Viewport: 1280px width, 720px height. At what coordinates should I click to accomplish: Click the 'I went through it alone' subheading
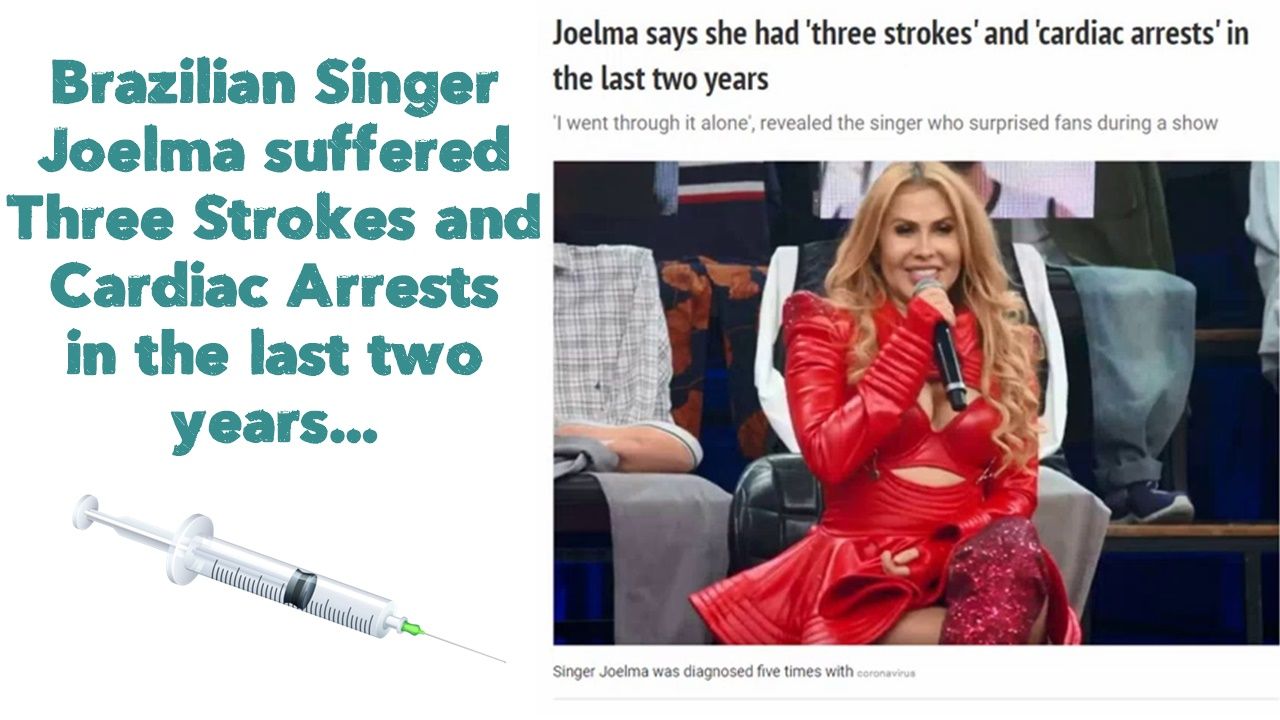click(x=885, y=123)
